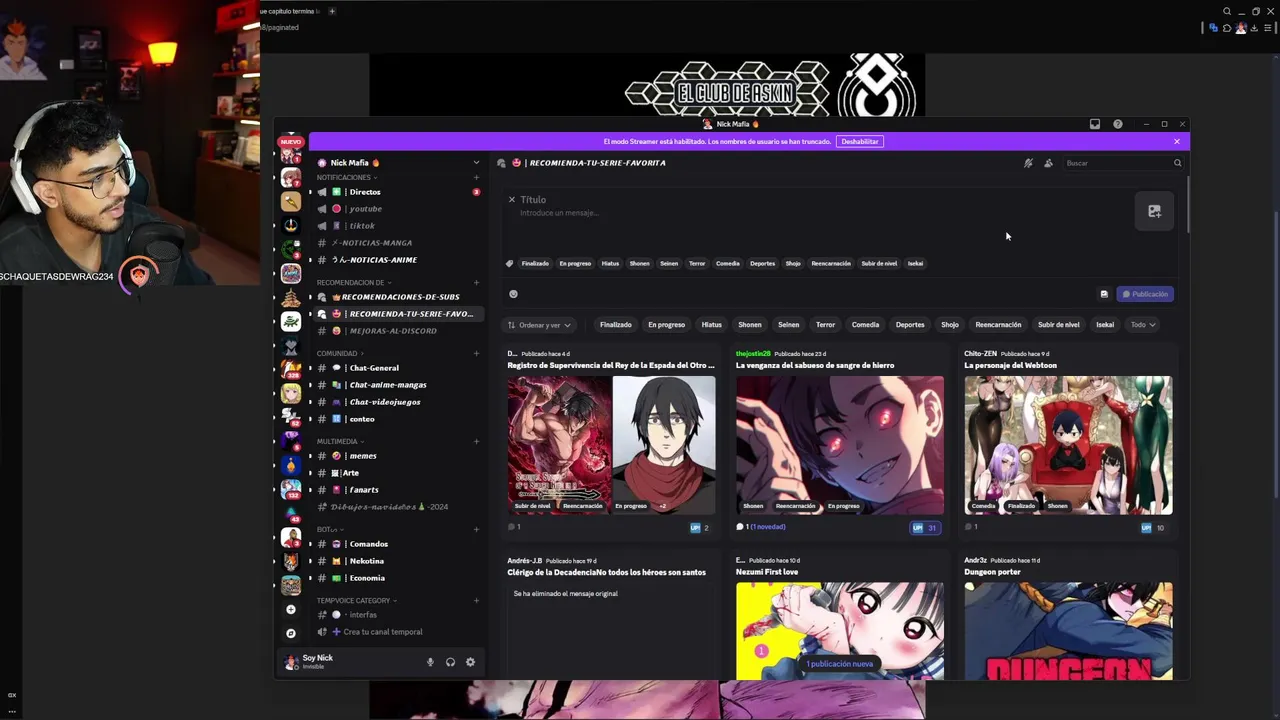Click the 1 publicación nueva pill
The height and width of the screenshot is (720, 1280).
(x=839, y=664)
